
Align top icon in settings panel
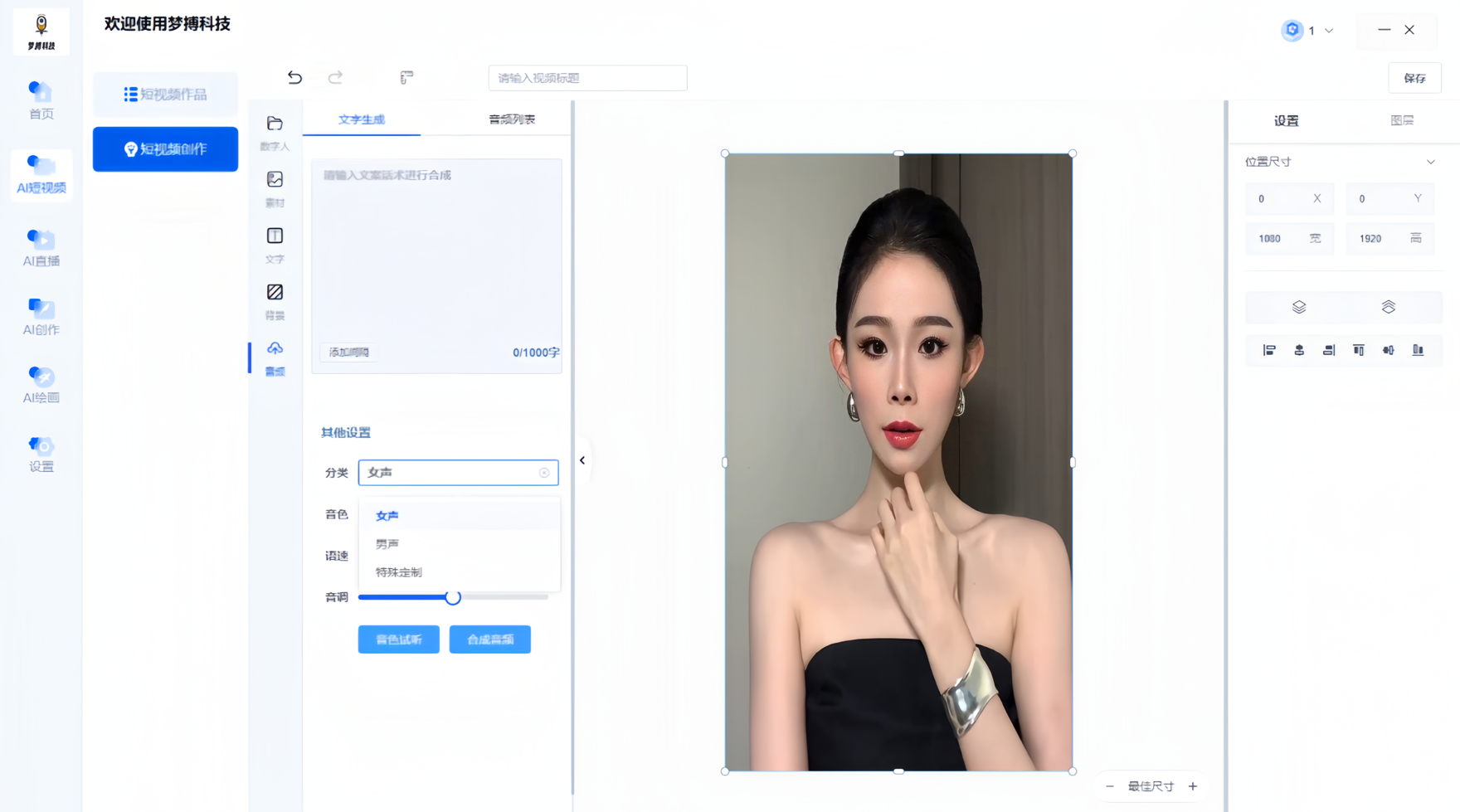pyautogui.click(x=1359, y=350)
